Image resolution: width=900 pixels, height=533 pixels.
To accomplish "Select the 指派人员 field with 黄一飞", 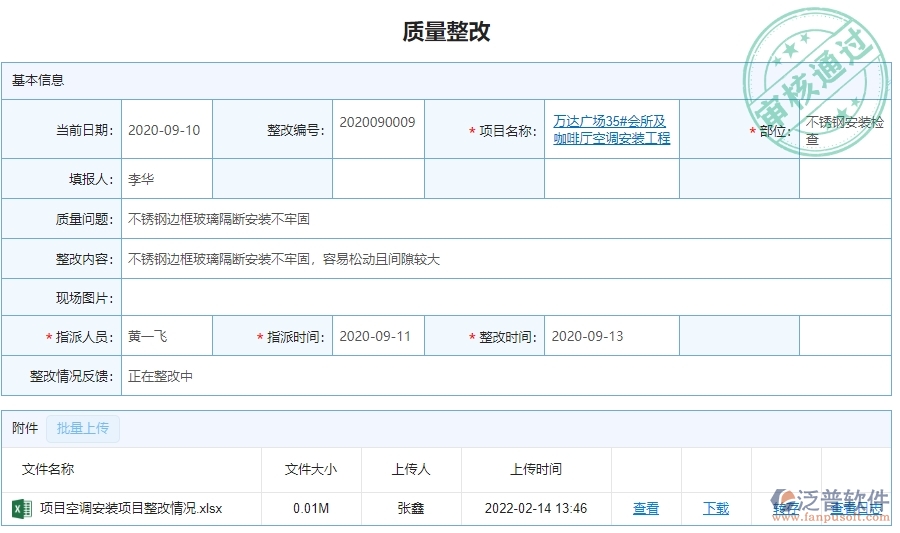I will tap(166, 337).
